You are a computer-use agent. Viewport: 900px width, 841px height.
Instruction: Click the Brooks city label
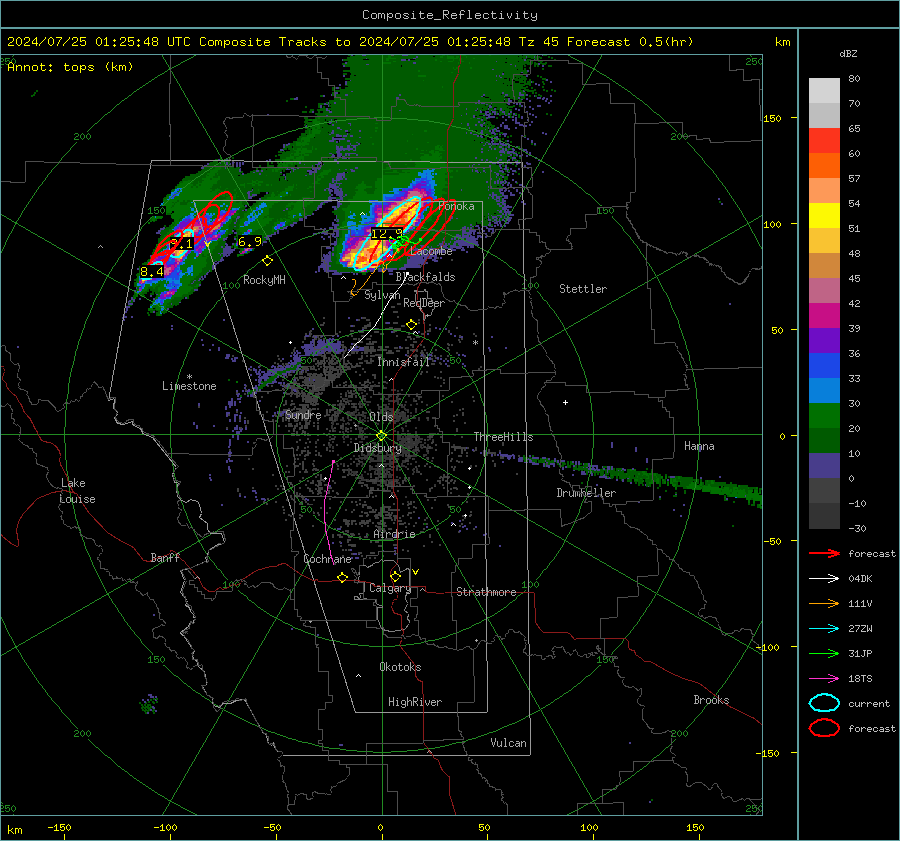coord(711,700)
